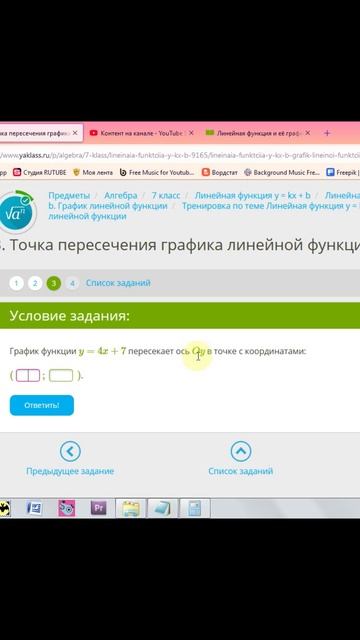360x640 pixels.
Task: Open the YouTube channel content tab
Action: (140, 133)
